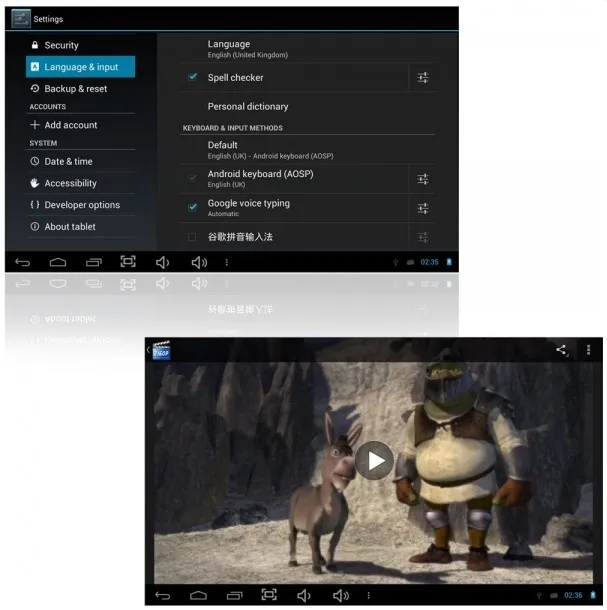
Task: Open Backup & reset settings
Action: [81, 89]
